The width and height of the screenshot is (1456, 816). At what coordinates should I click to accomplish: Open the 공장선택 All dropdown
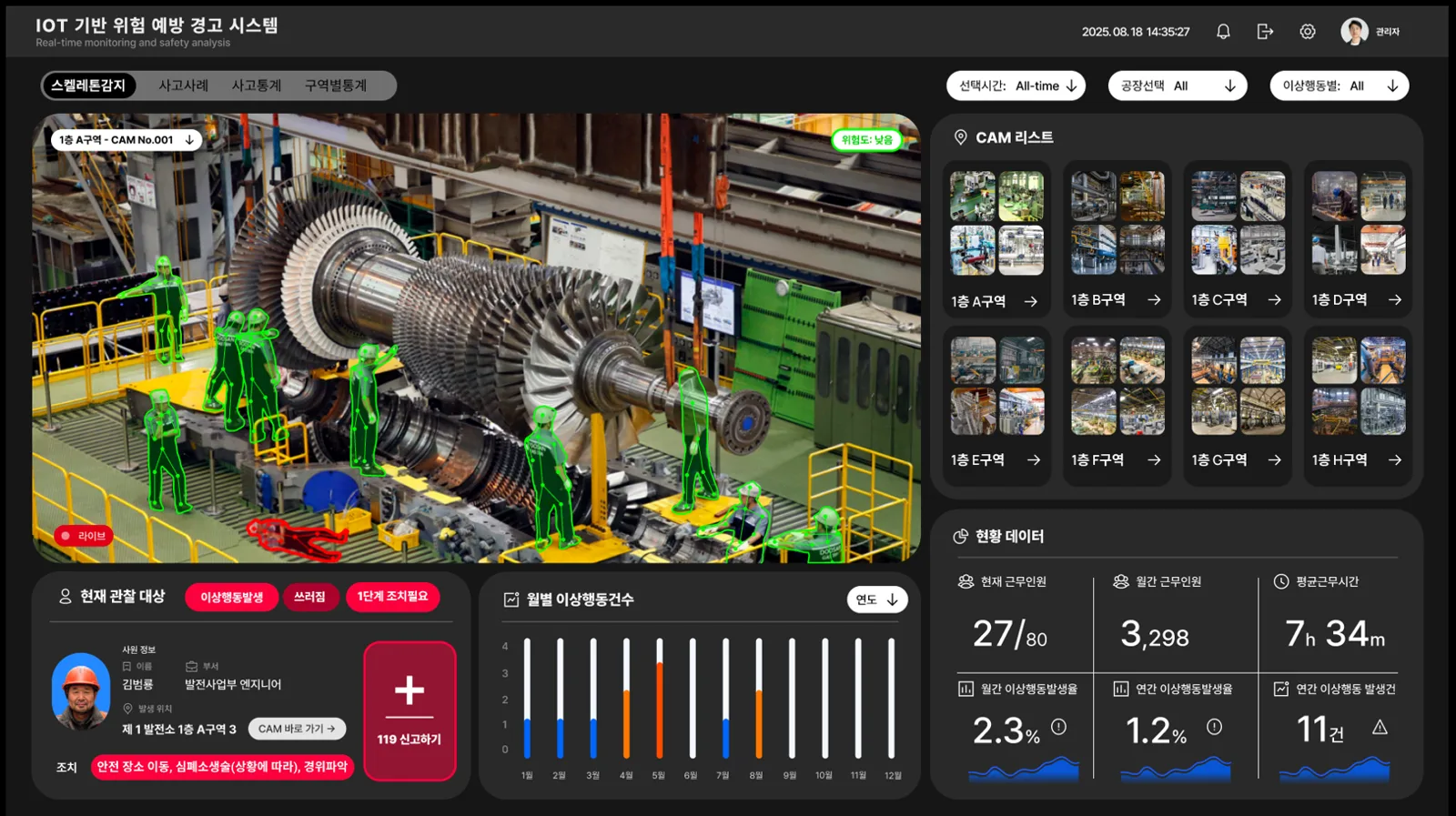[x=1178, y=86]
